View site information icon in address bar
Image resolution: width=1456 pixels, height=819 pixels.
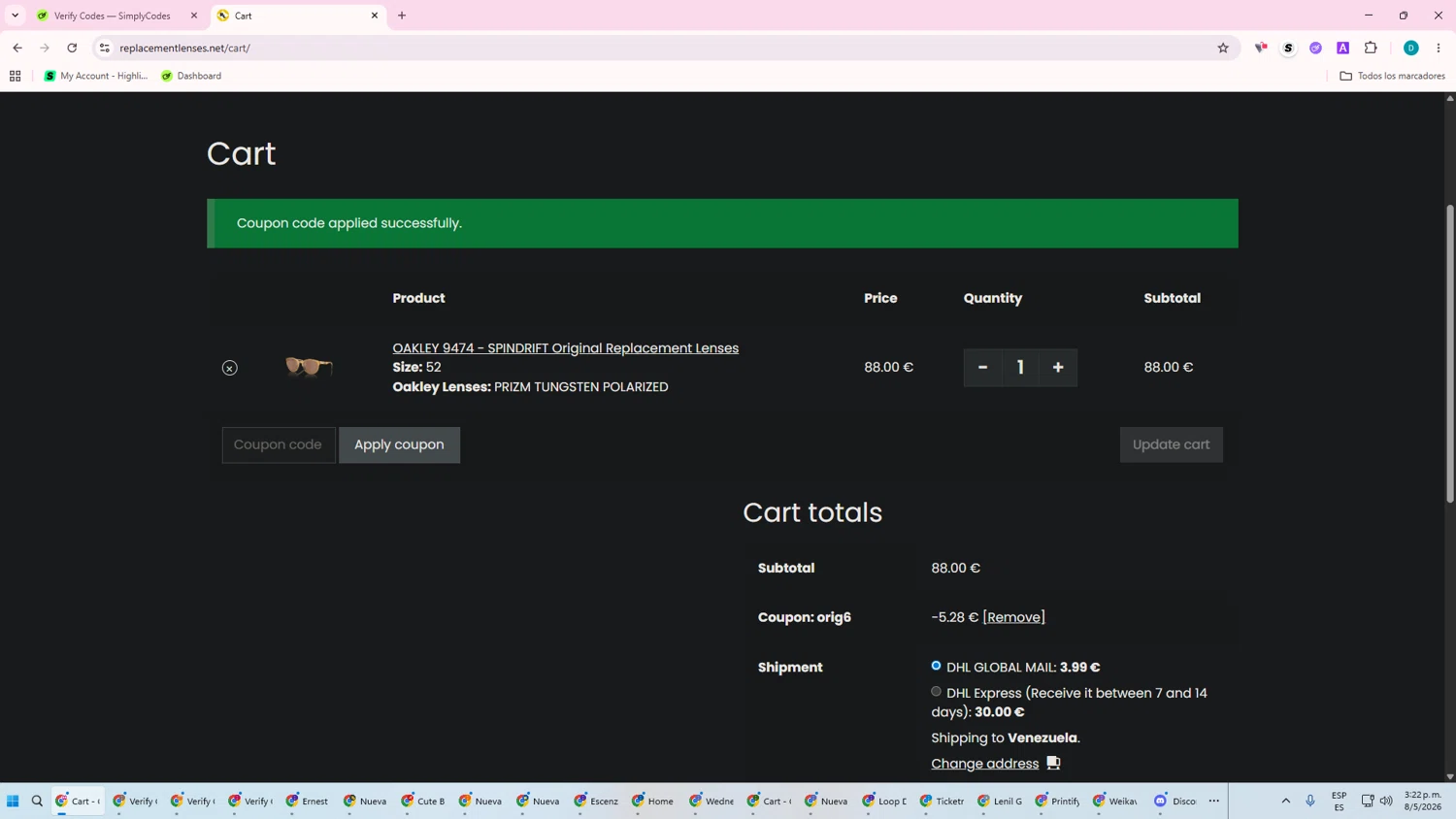tap(105, 48)
